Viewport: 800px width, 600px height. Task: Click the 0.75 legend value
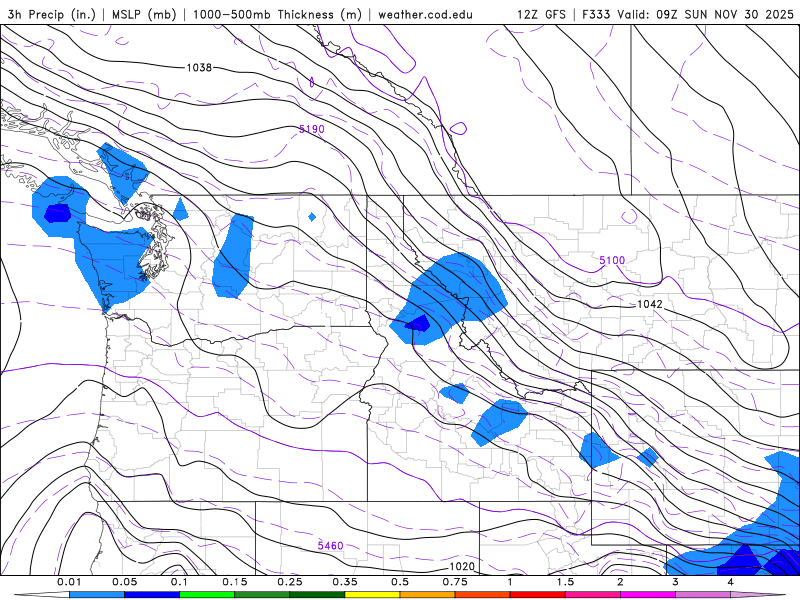(455, 582)
